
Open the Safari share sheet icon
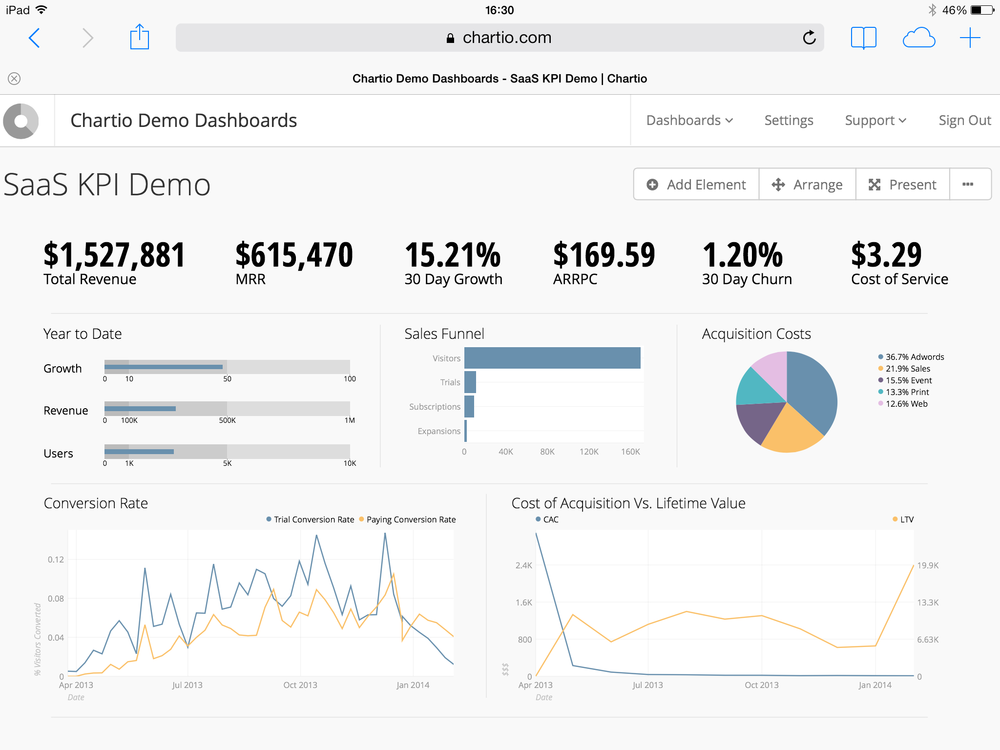[x=139, y=37]
